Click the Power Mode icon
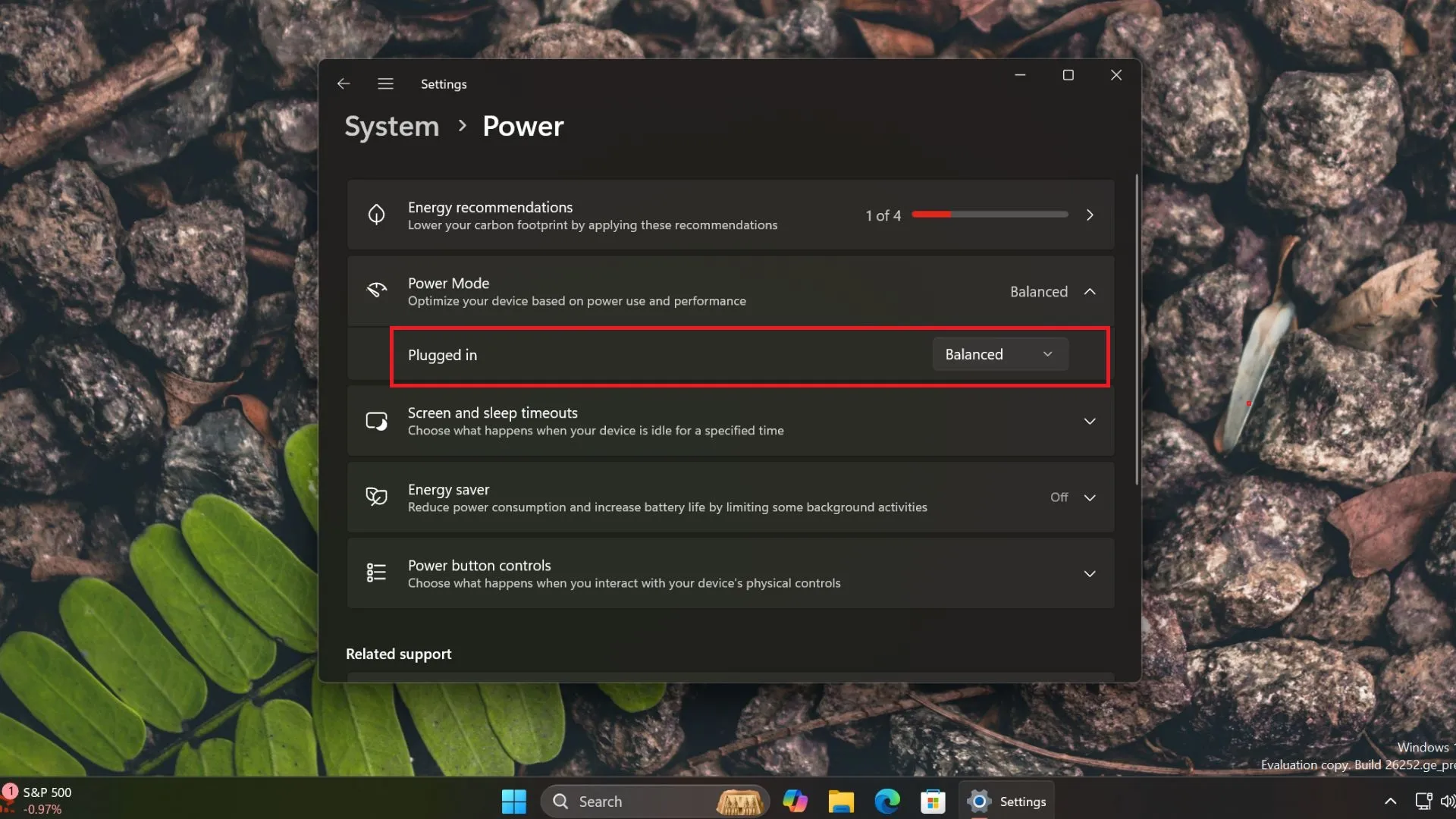Viewport: 1456px width, 819px height. point(376,290)
